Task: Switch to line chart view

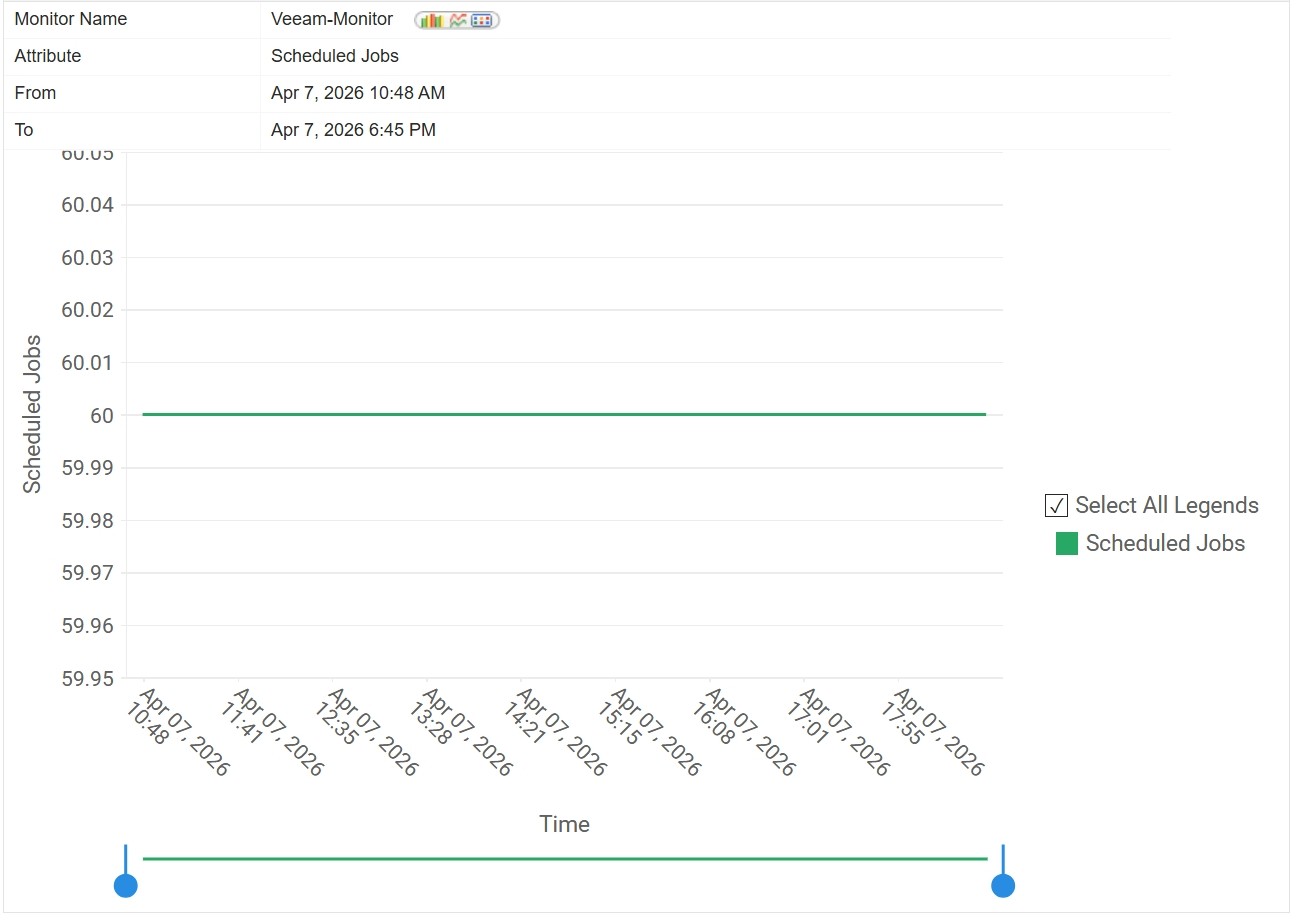Action: (457, 20)
